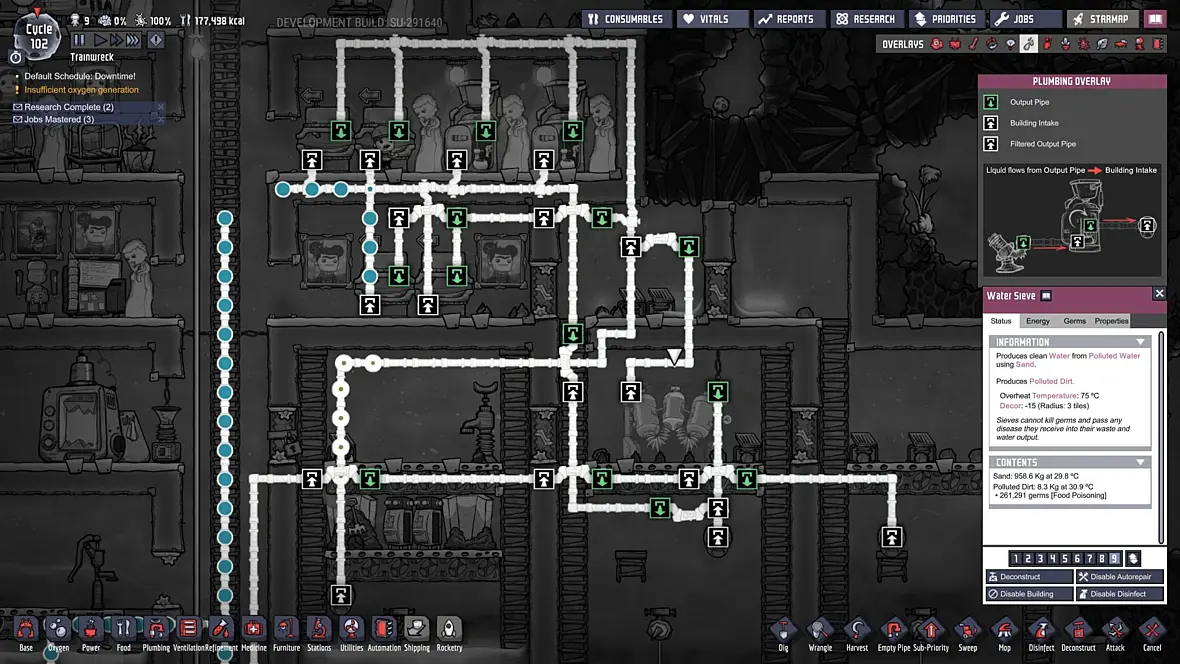Screen dimensions: 1180x664
Task: Select the Disinfect tool
Action: 1042,635
